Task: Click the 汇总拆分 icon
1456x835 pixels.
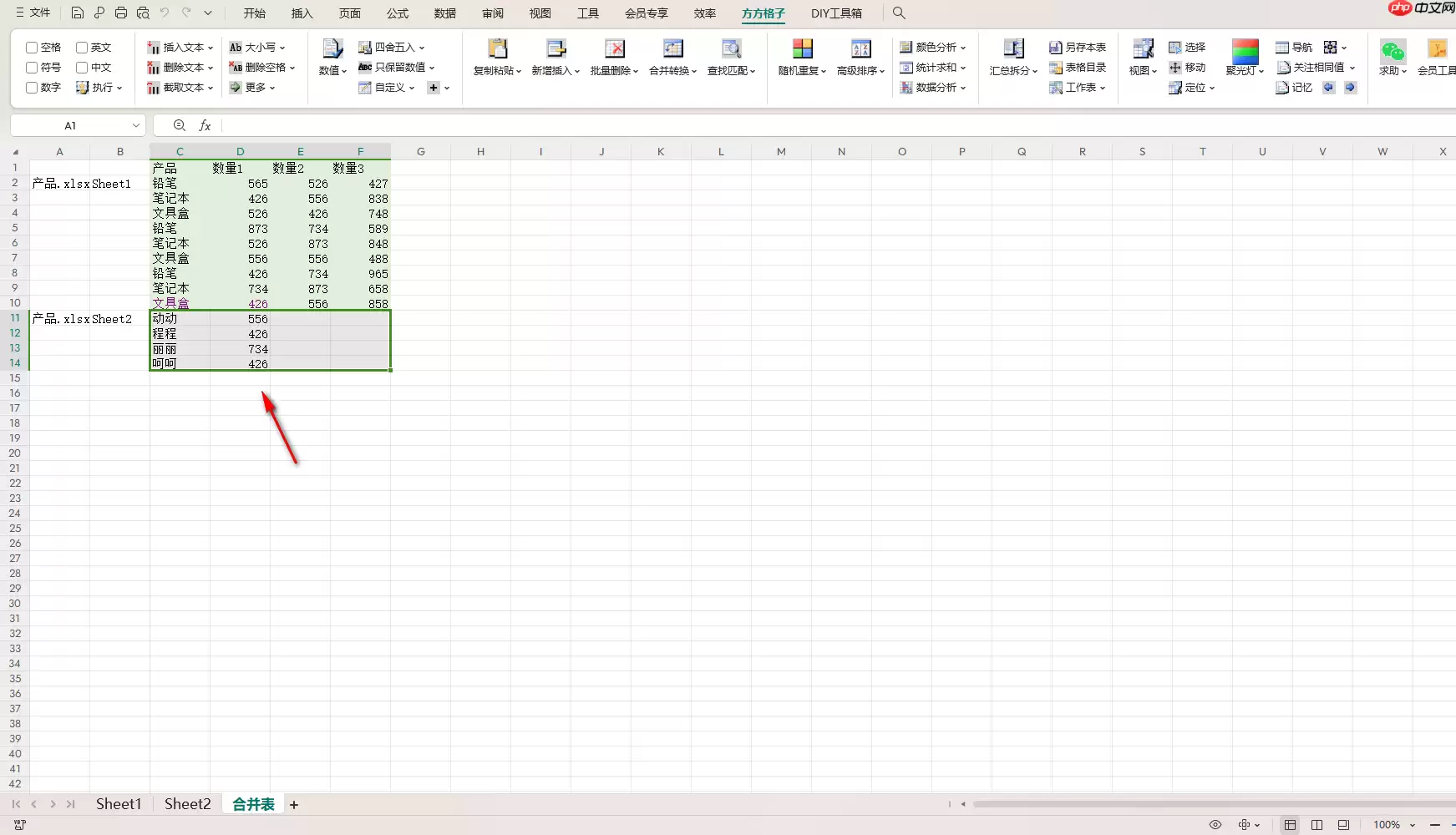Action: 1013,48
